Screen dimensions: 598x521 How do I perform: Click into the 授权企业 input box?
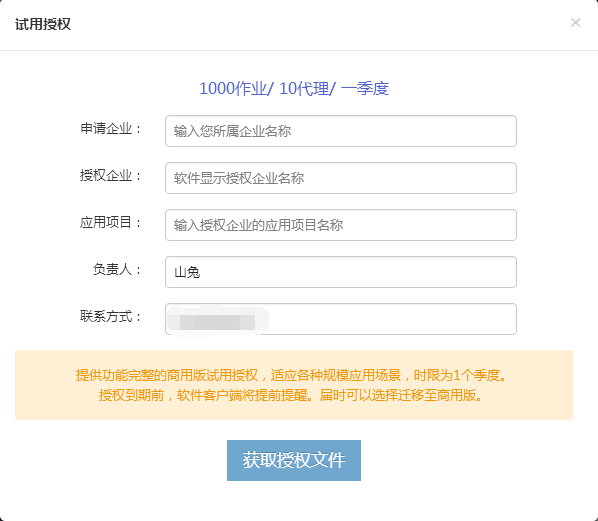point(341,178)
